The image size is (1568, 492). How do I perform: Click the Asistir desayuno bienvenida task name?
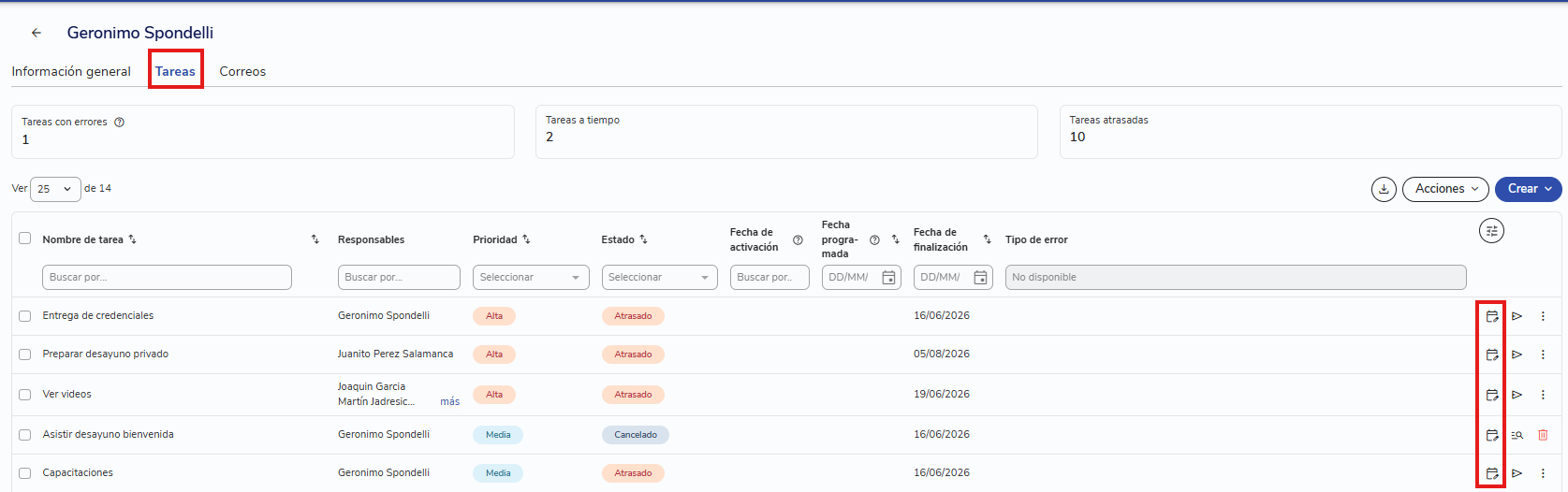(x=108, y=434)
